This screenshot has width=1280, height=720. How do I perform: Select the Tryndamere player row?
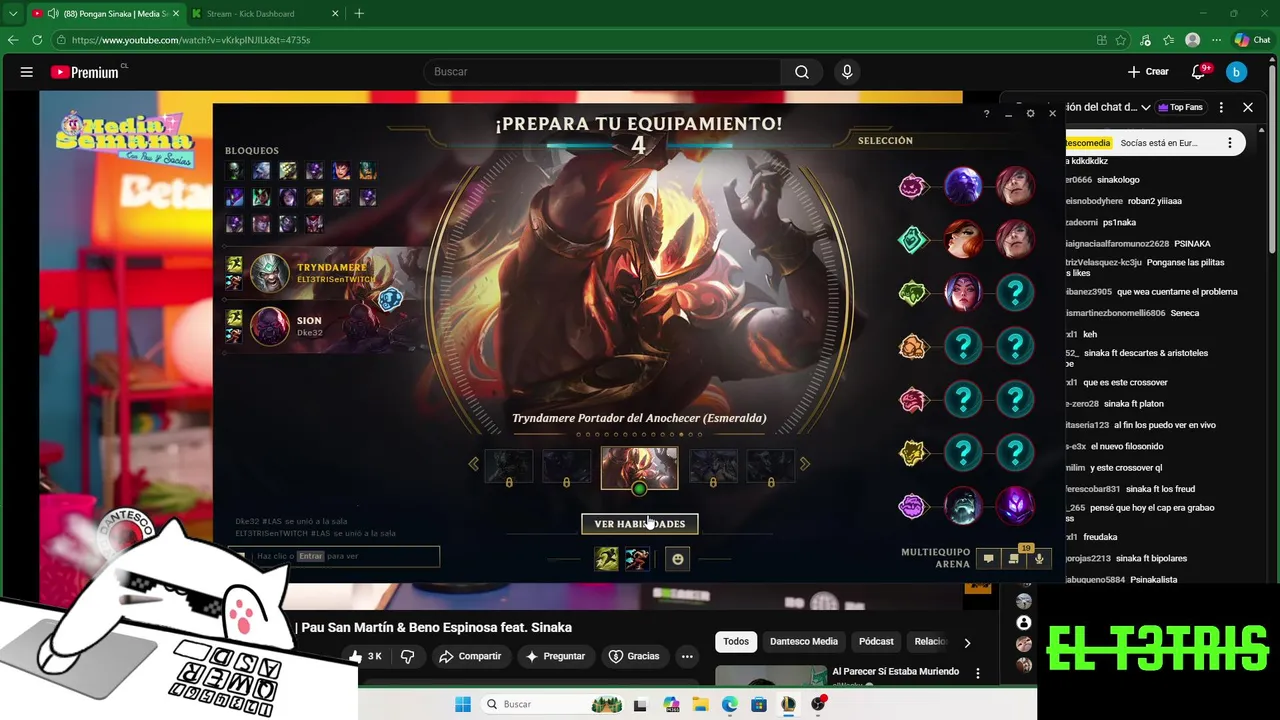(x=327, y=273)
